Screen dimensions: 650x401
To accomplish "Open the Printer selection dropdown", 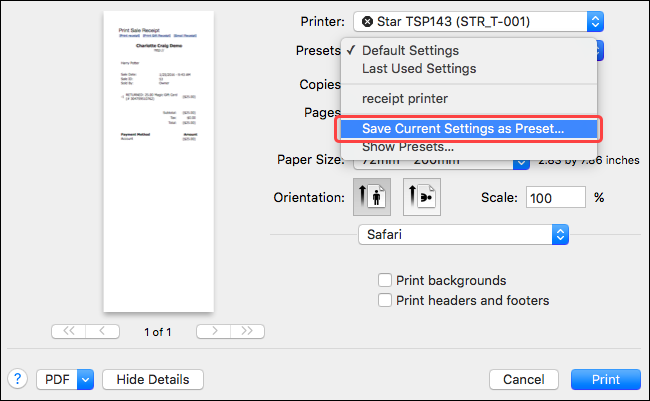I will pyautogui.click(x=478, y=22).
